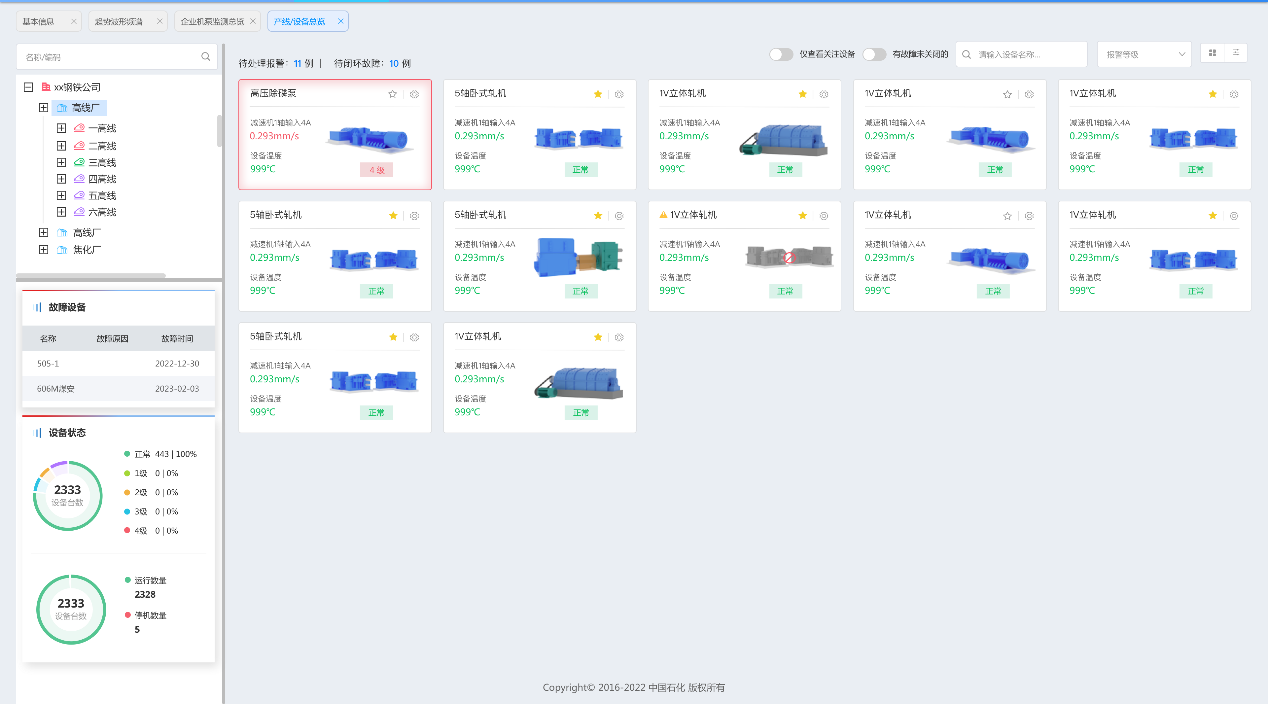This screenshot has height=705, width=1268.
Task: Expand the 一高线 tree node
Action: click(62, 128)
